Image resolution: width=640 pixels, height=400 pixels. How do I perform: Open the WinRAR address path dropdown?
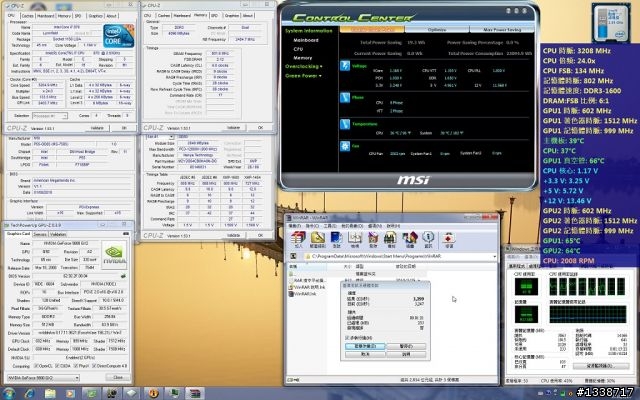coord(494,256)
